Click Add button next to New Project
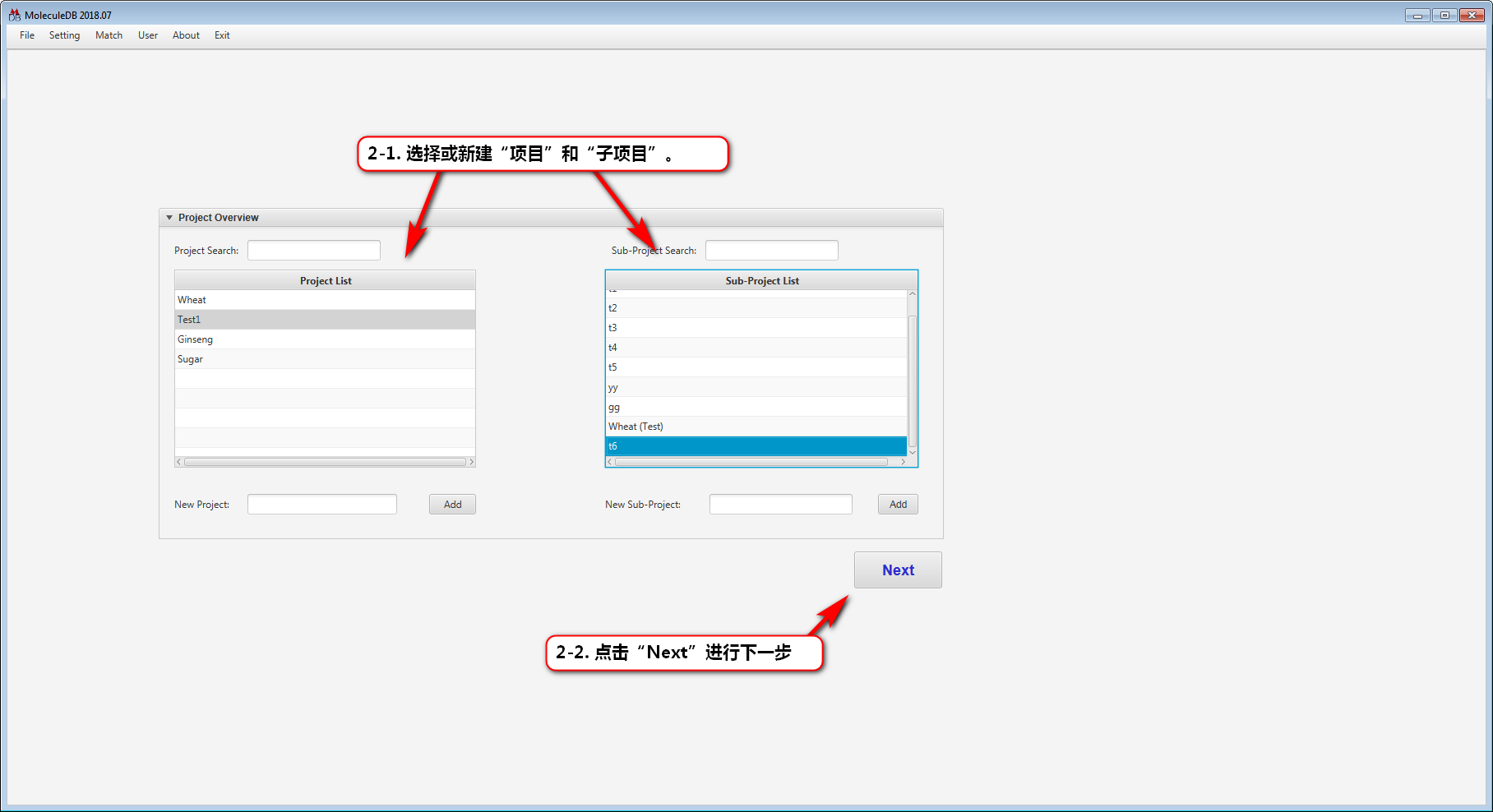Image resolution: width=1493 pixels, height=812 pixels. point(452,505)
